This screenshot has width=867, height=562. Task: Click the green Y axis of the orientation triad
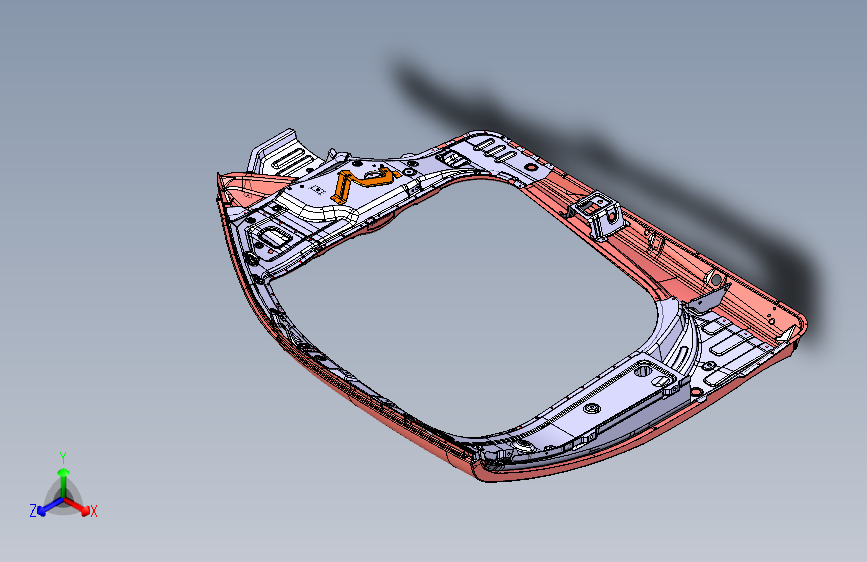coord(64,482)
